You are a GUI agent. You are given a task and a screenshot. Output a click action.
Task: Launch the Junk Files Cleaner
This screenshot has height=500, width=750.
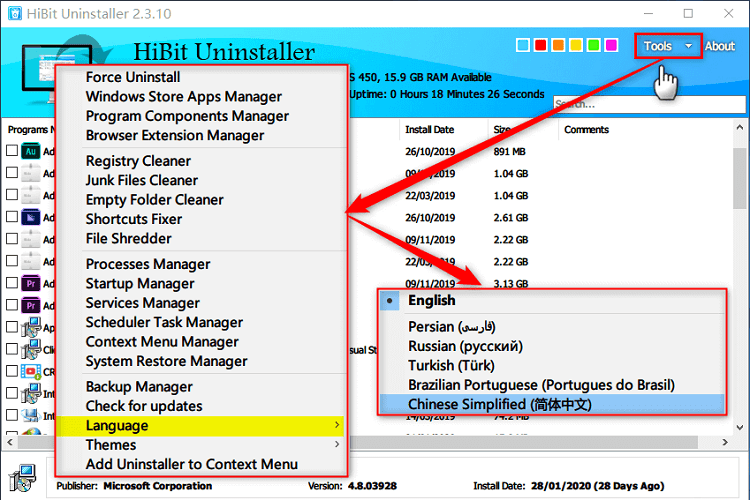[142, 180]
